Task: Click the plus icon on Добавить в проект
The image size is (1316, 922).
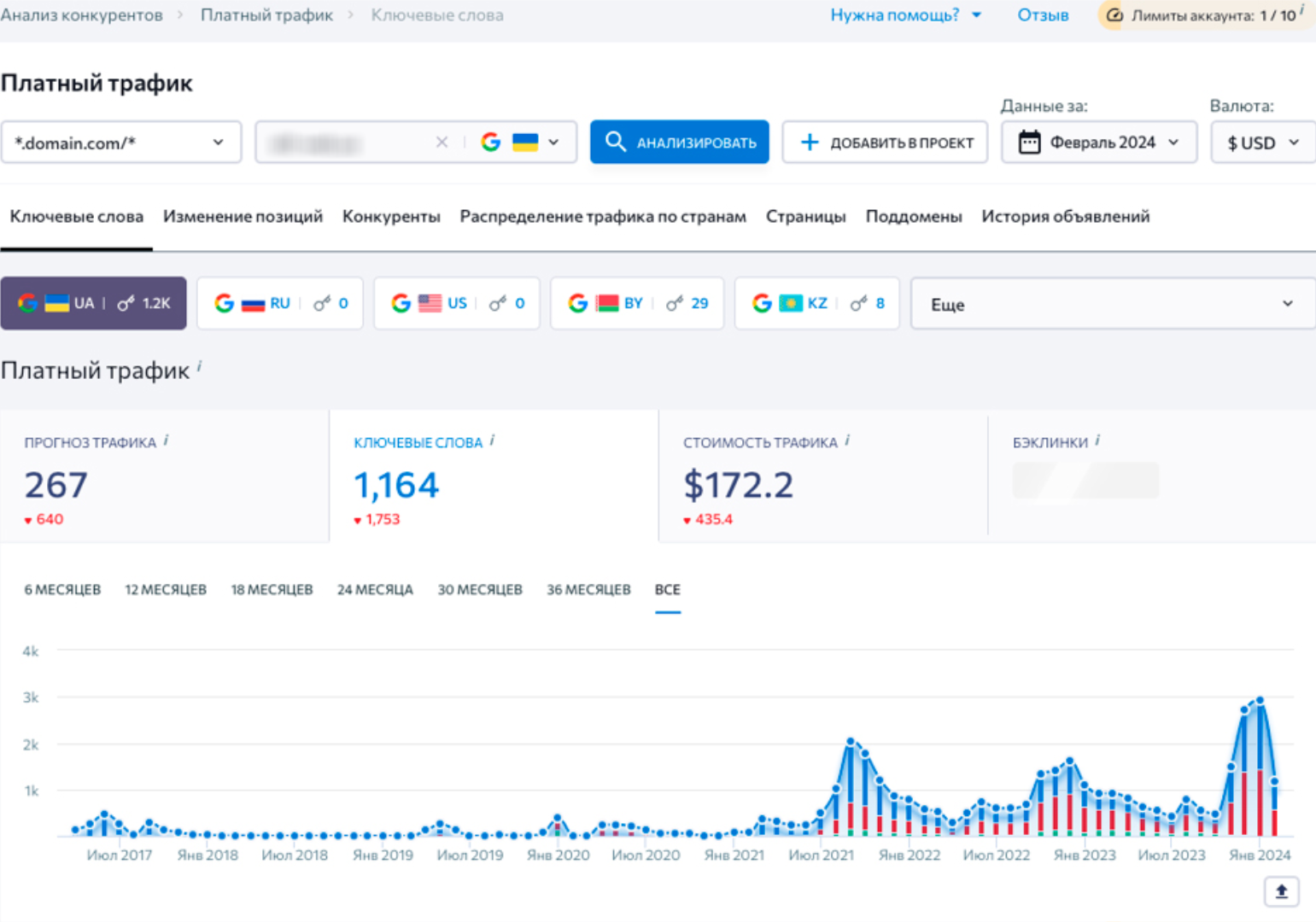Action: pos(809,142)
